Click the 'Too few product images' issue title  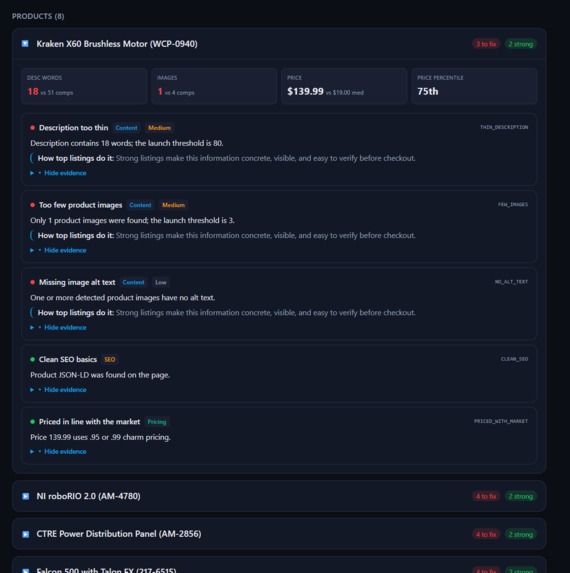point(80,205)
